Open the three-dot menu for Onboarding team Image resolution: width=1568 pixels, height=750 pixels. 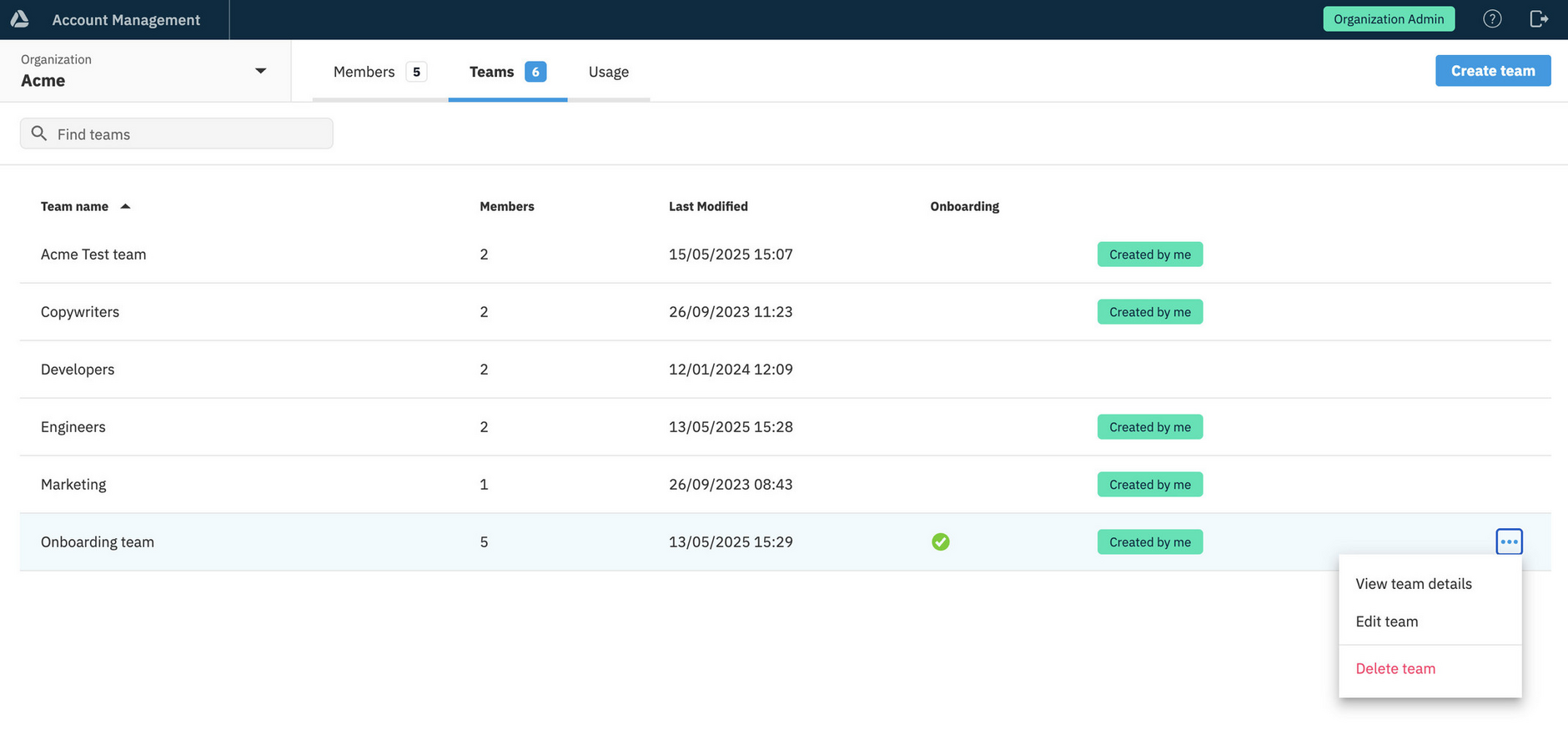(1509, 541)
